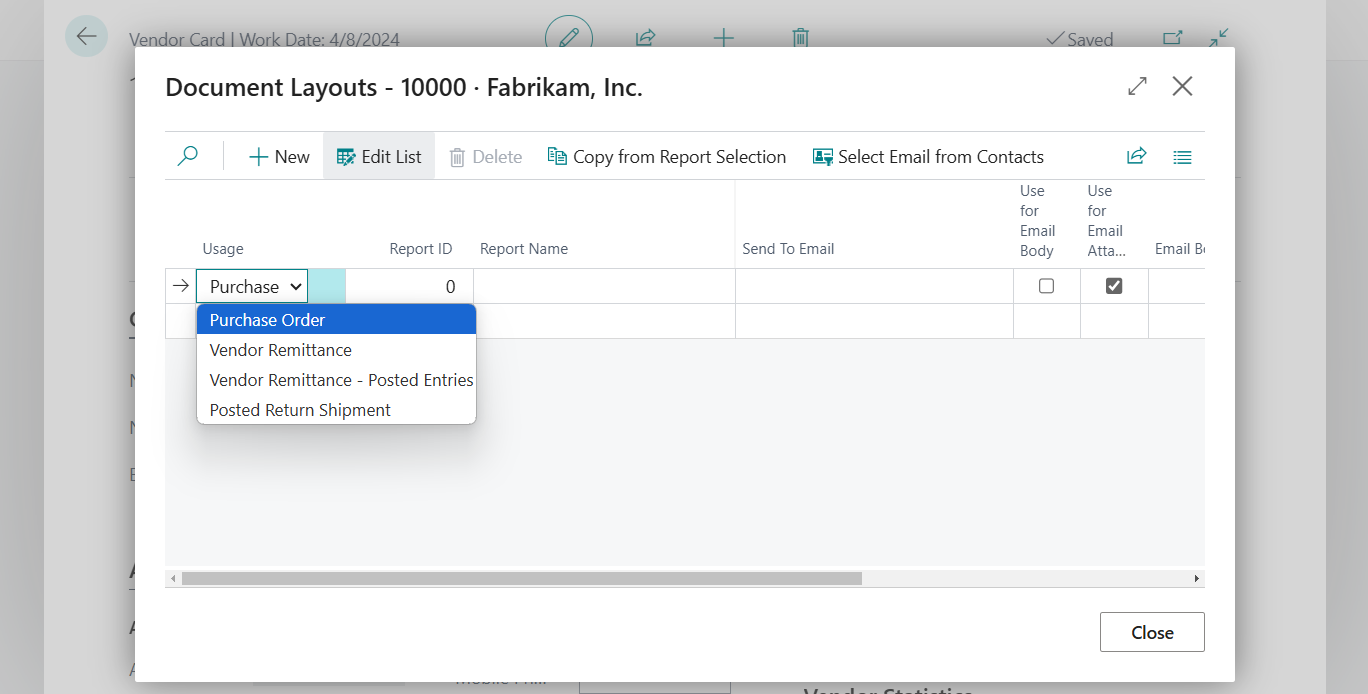
Task: Click the plus icon in the Vendor Card top bar
Action: [723, 38]
